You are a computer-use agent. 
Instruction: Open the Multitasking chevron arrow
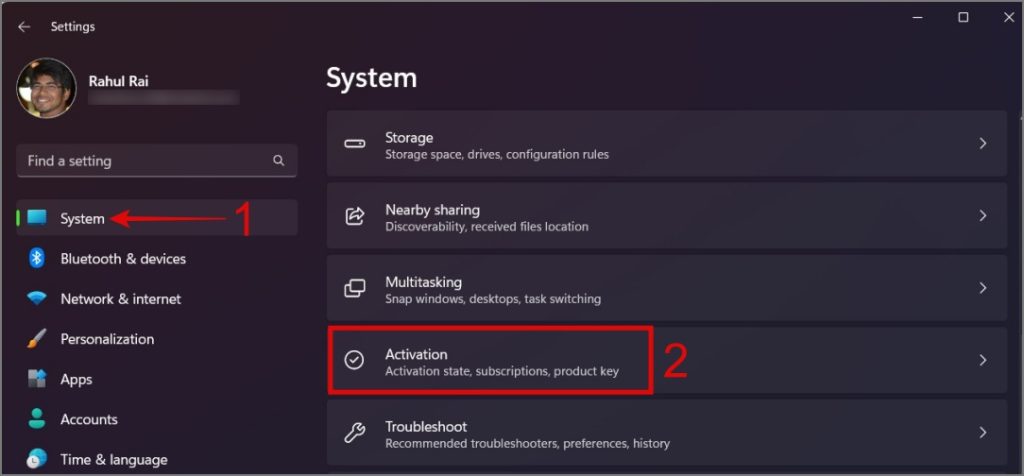click(x=983, y=288)
